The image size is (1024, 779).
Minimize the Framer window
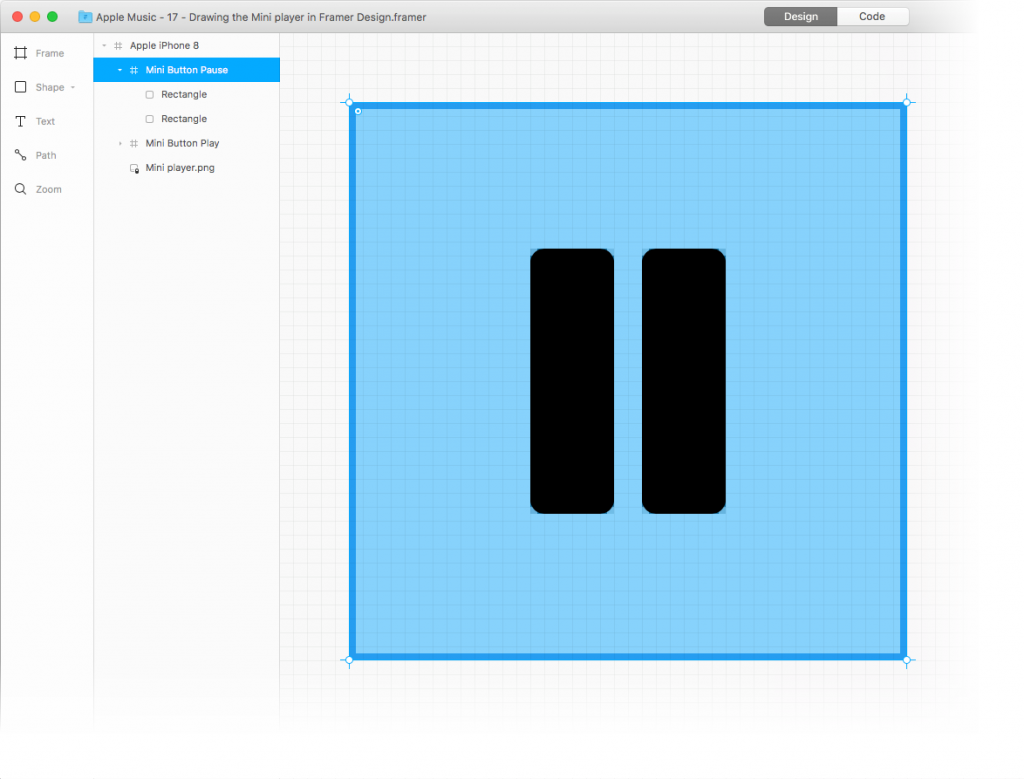click(35, 17)
